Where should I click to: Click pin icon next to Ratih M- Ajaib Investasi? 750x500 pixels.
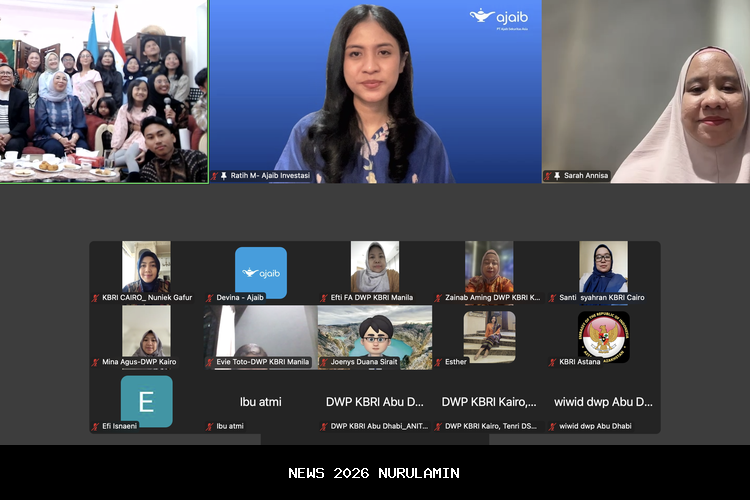tap(224, 175)
